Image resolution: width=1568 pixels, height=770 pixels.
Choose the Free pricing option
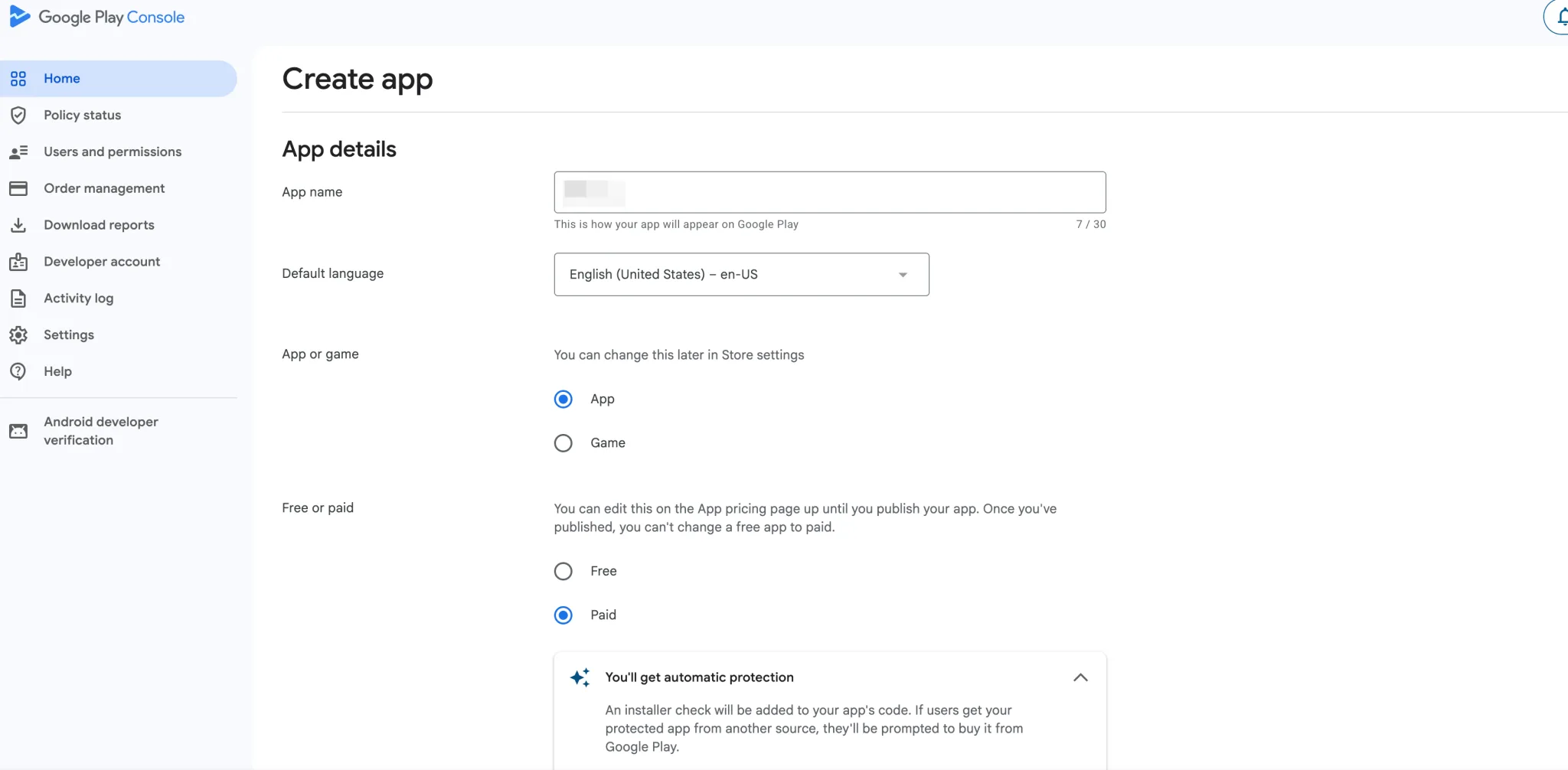[x=563, y=570]
